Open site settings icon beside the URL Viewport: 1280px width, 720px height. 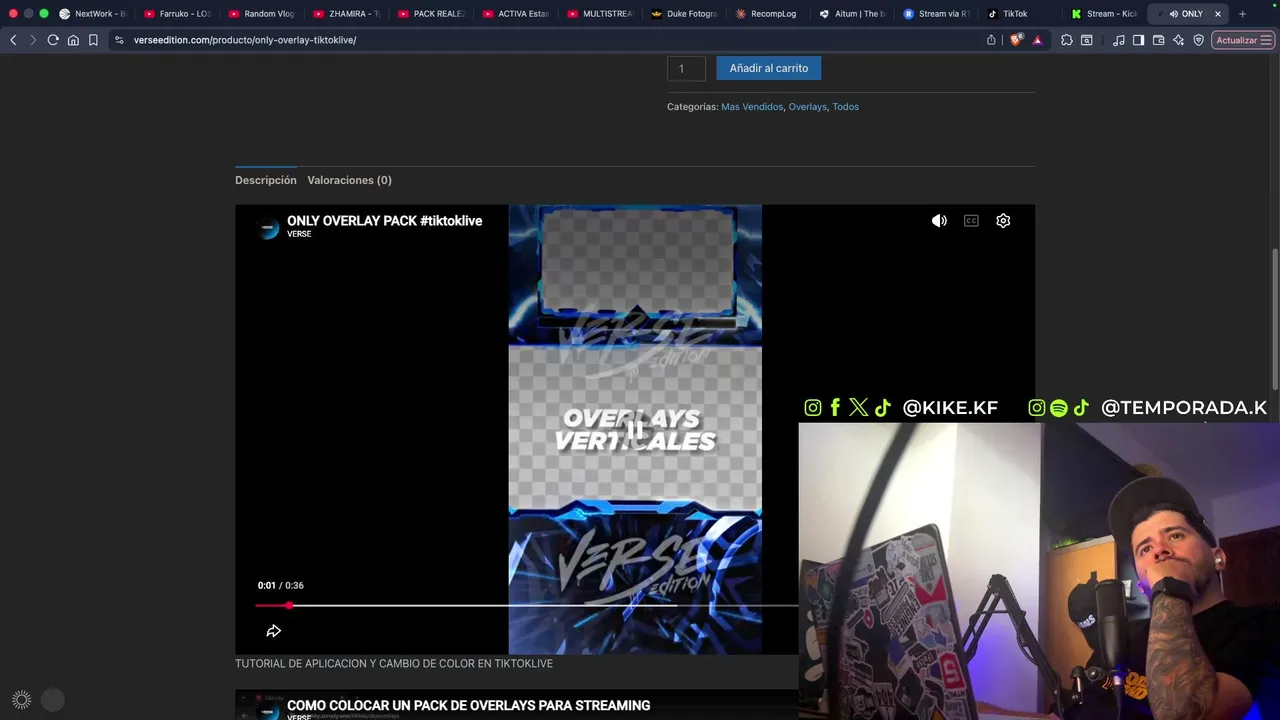[119, 40]
